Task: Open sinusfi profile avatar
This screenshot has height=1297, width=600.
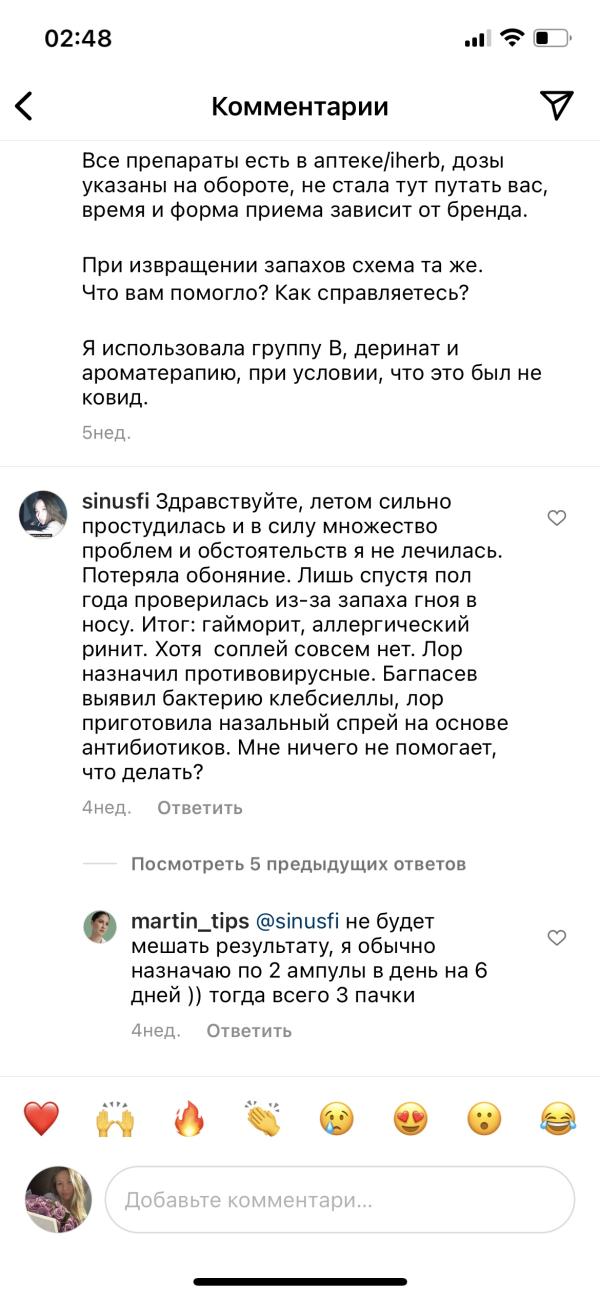Action: click(44, 515)
